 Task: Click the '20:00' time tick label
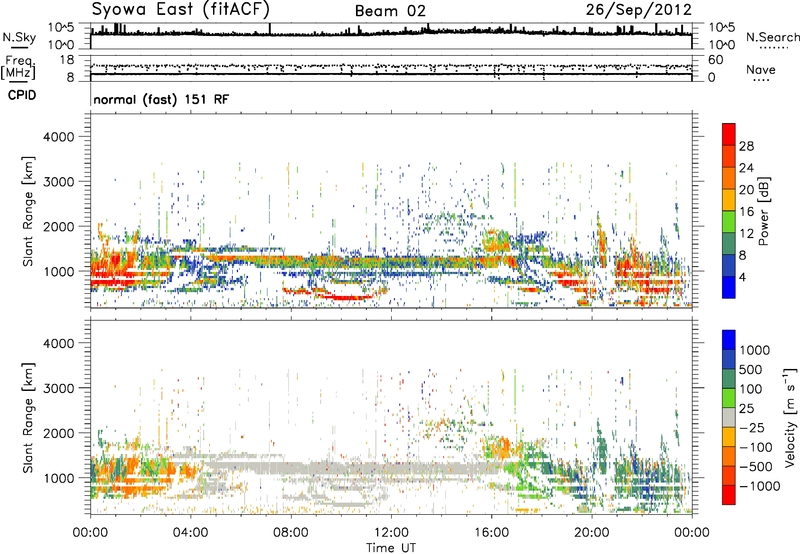pyautogui.click(x=591, y=533)
